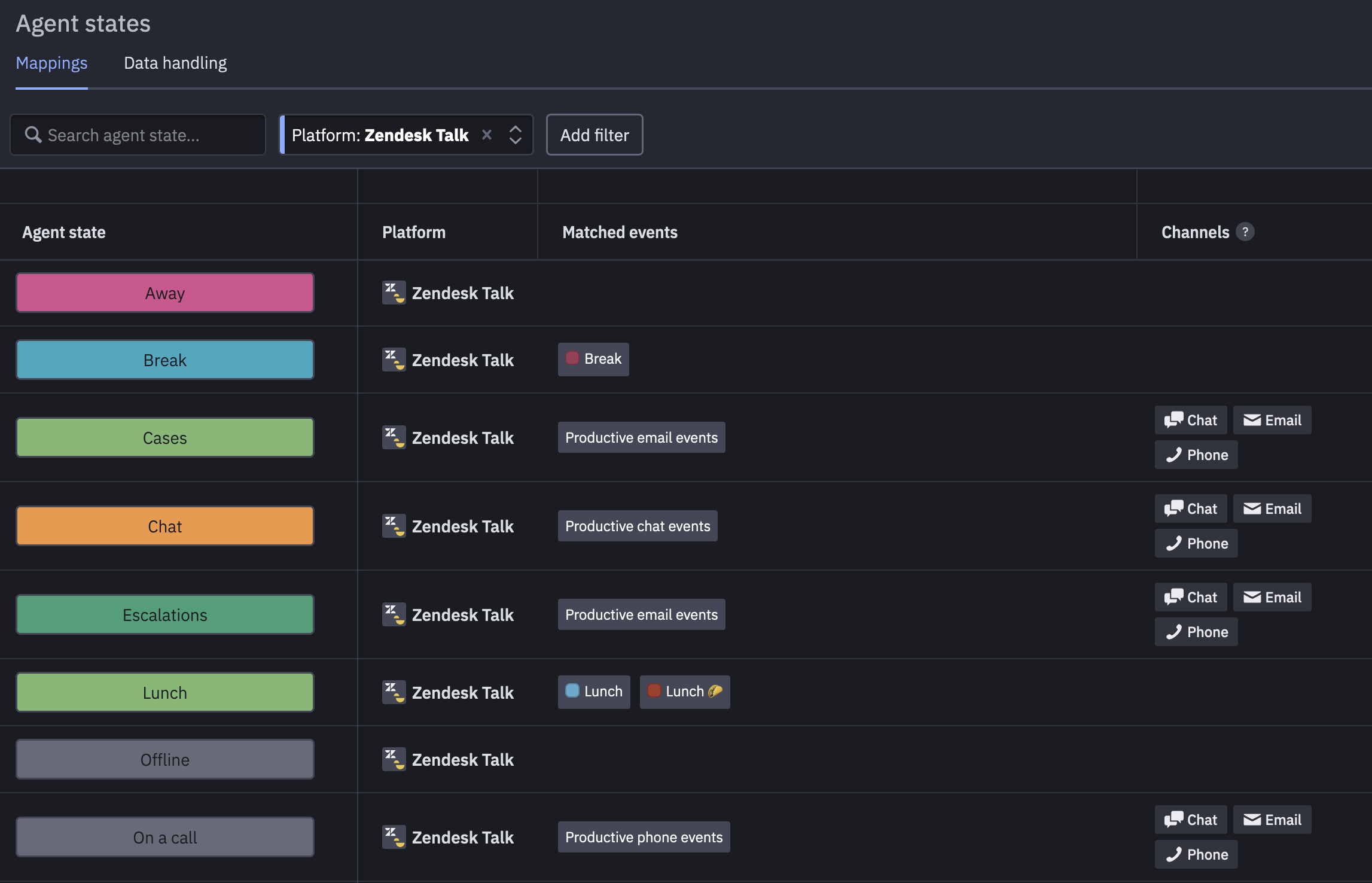Open the Offline agent state
The height and width of the screenshot is (883, 1372).
click(x=165, y=760)
